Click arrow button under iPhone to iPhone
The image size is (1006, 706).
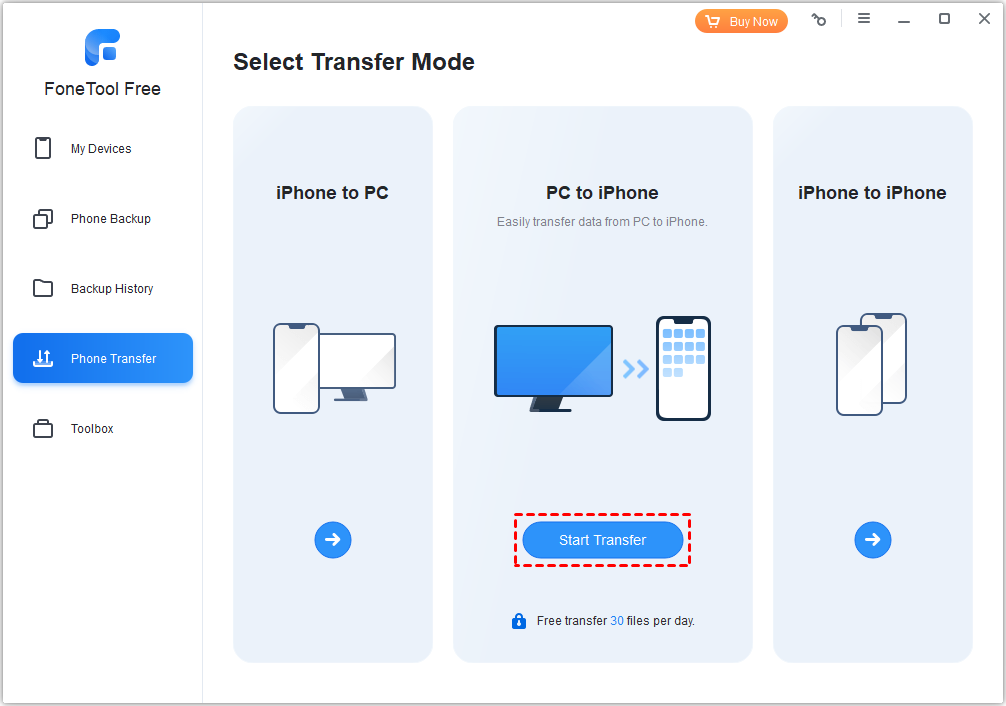pos(873,540)
